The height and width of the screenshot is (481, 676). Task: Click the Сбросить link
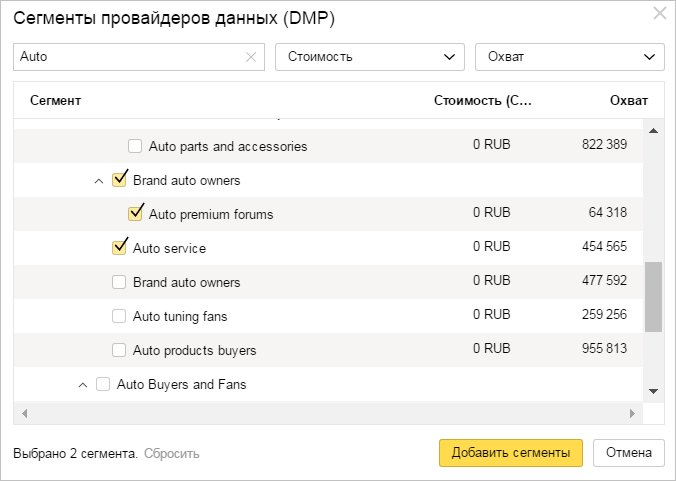171,454
